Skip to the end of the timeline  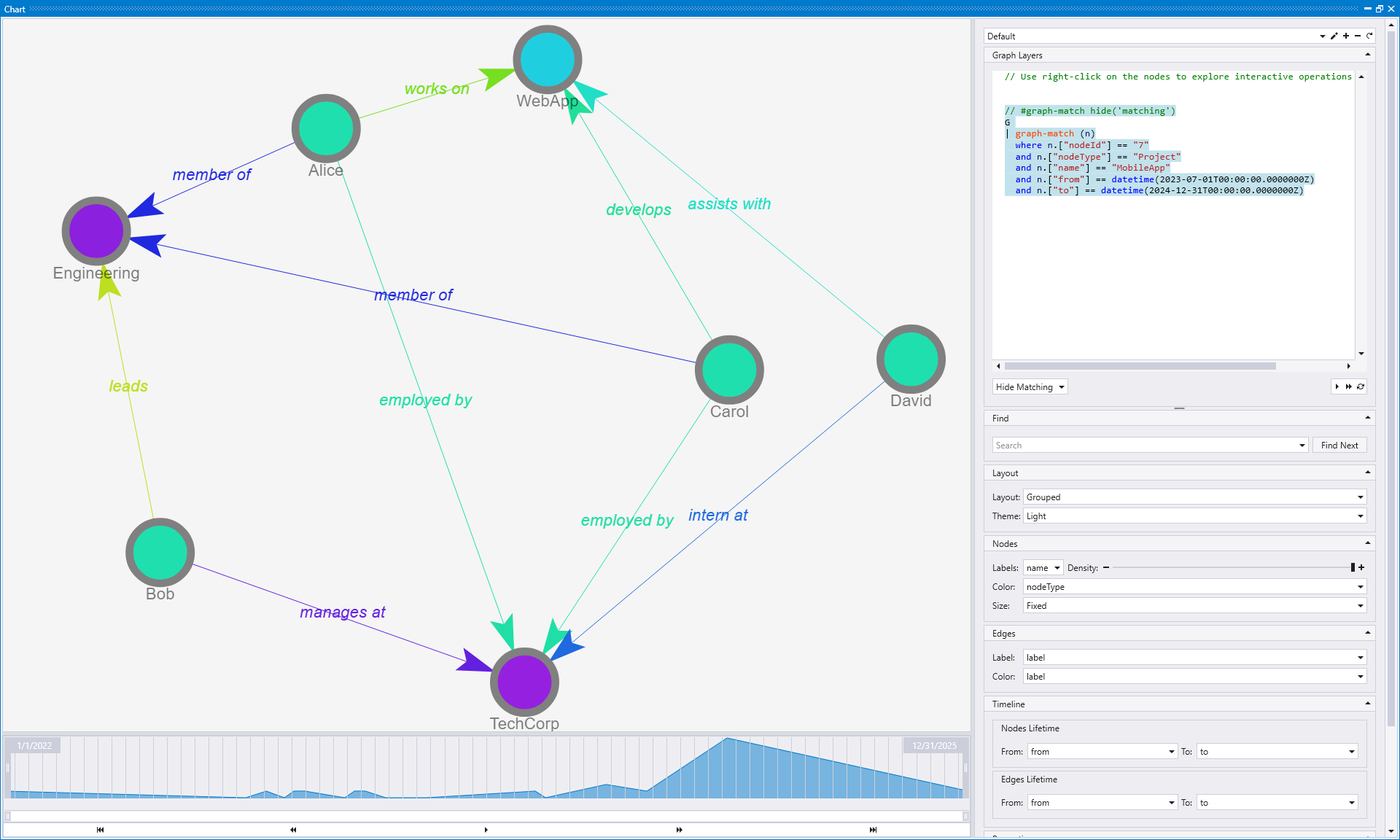873,830
